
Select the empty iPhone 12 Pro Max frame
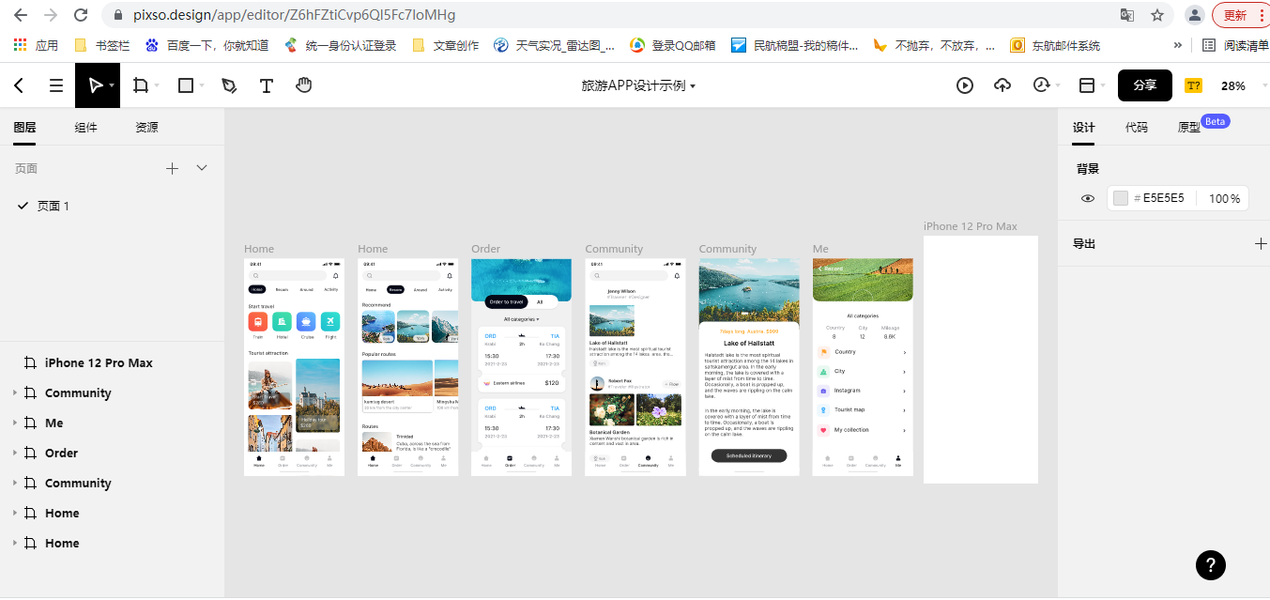point(980,359)
